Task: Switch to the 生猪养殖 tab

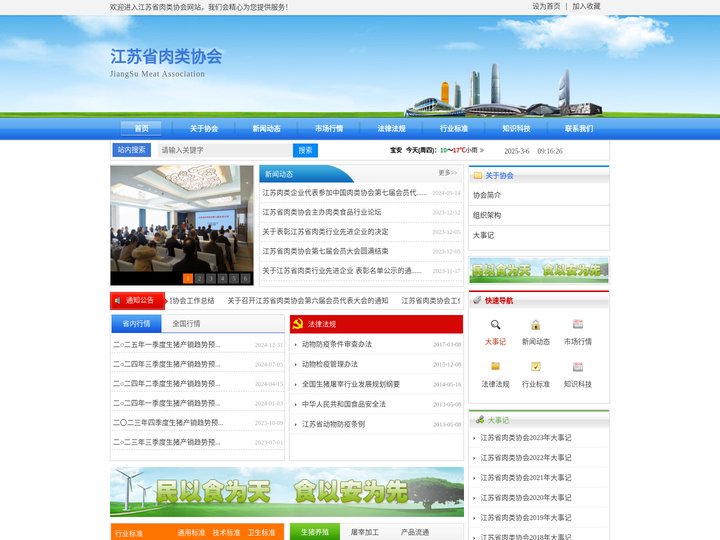Action: point(315,532)
